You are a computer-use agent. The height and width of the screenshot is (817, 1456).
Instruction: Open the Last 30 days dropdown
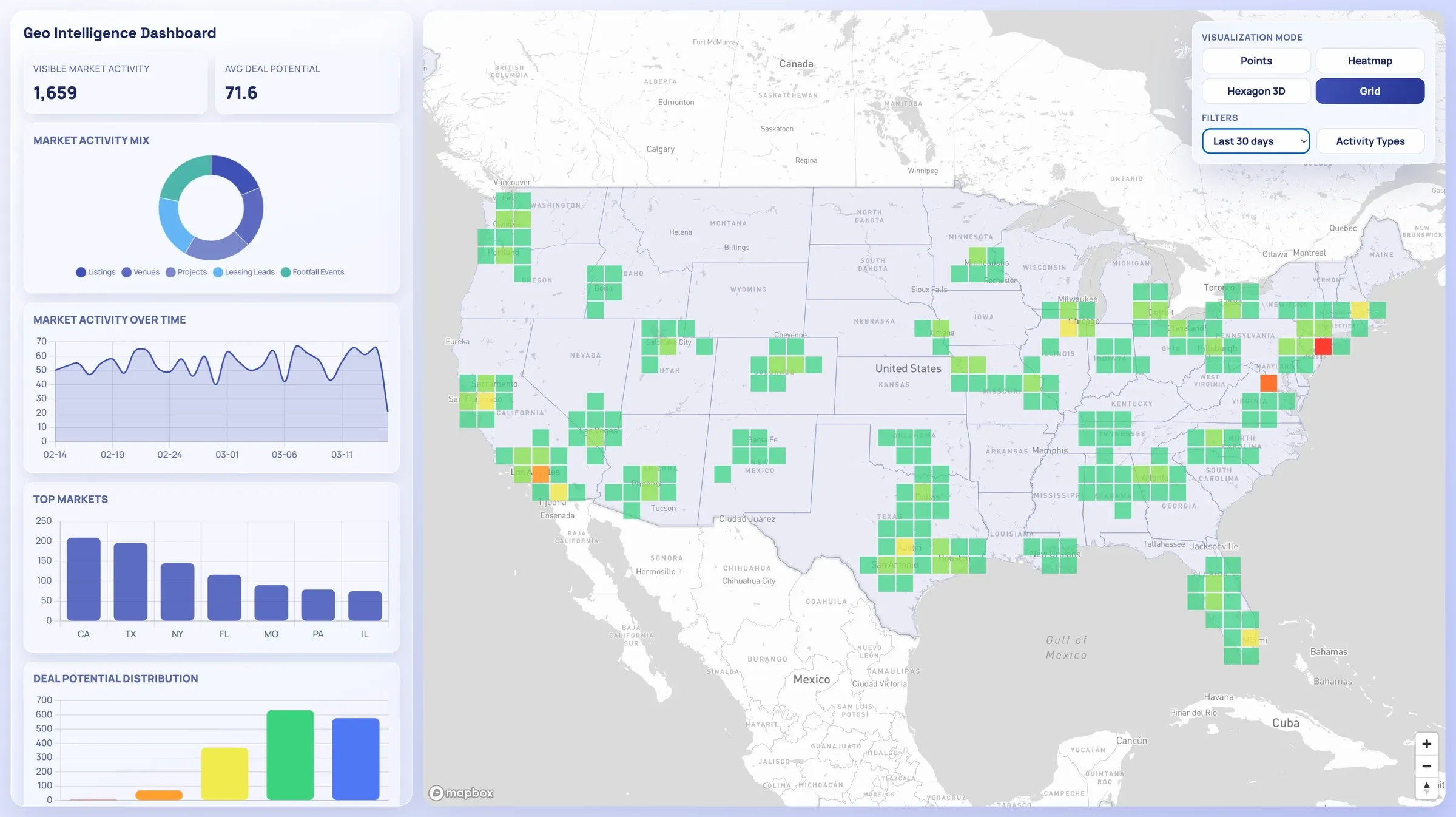1256,141
